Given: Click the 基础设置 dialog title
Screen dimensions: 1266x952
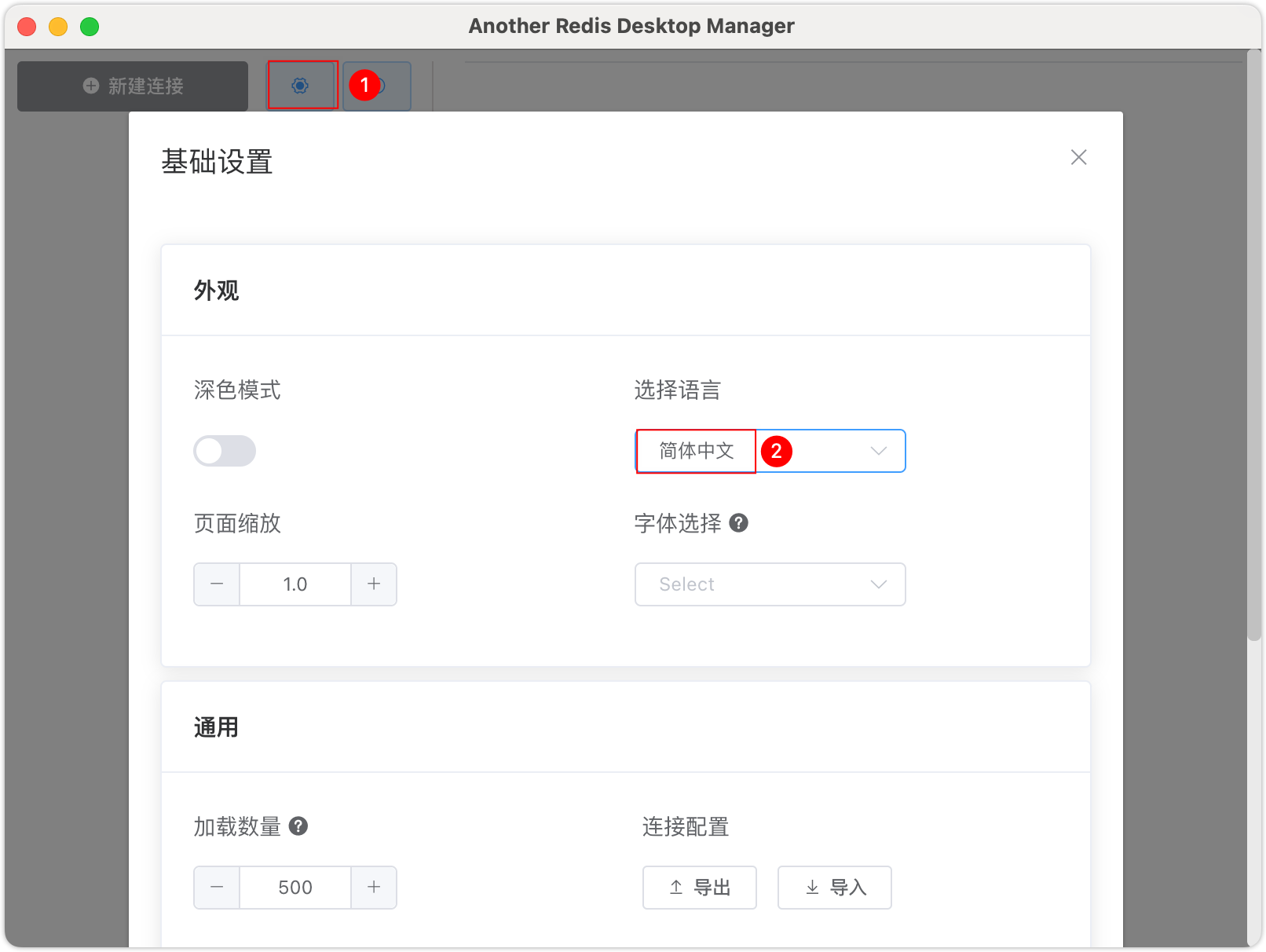Looking at the screenshot, I should (217, 162).
